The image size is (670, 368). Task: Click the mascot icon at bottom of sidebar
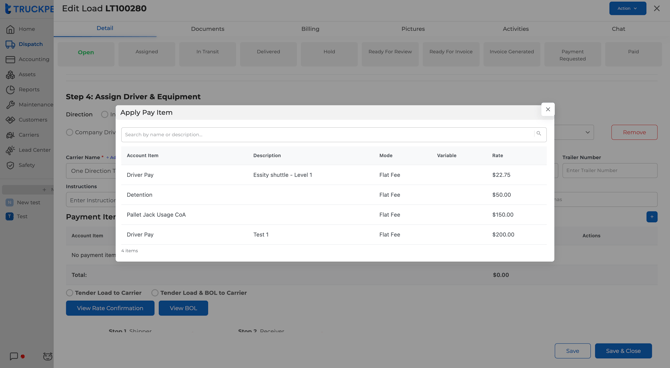(48, 356)
